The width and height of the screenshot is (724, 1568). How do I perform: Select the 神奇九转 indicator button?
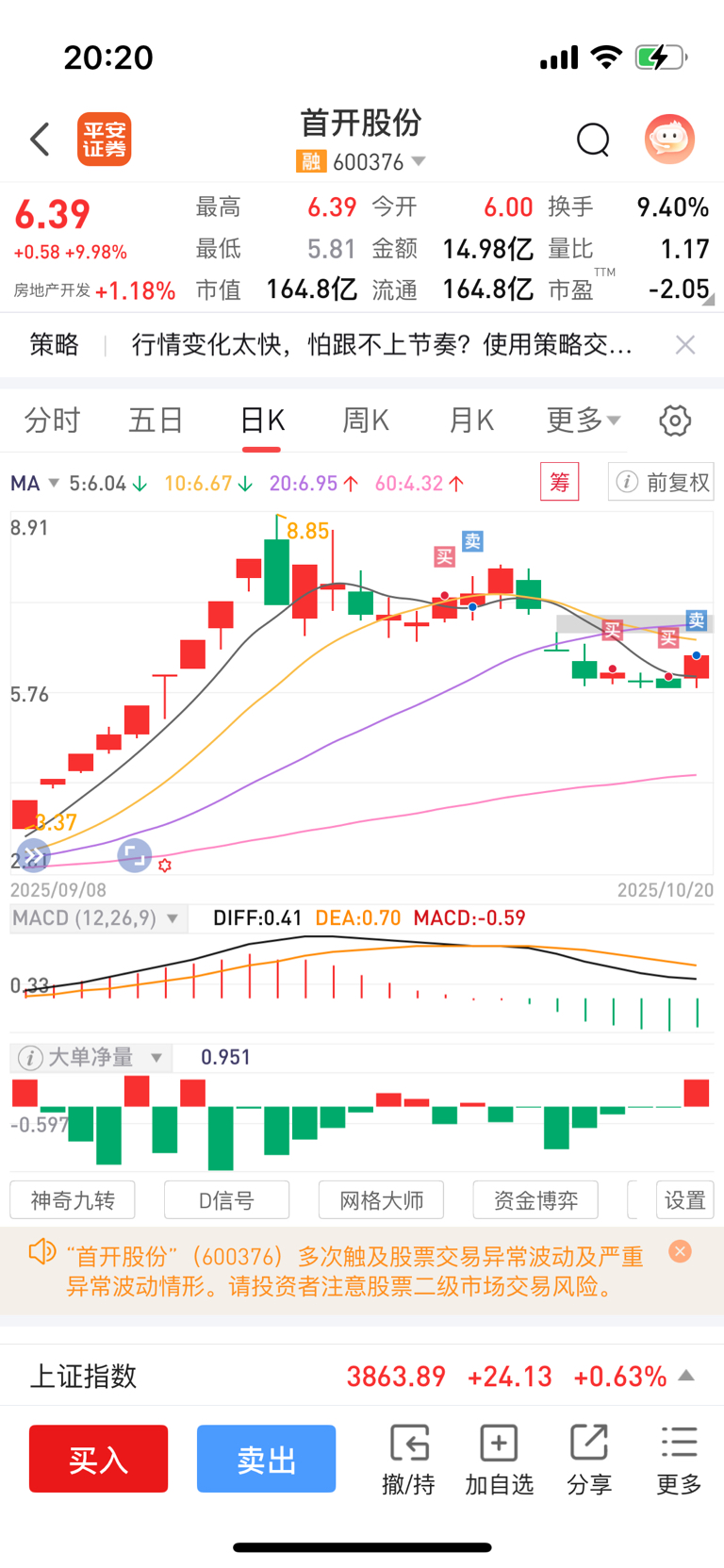click(73, 1200)
